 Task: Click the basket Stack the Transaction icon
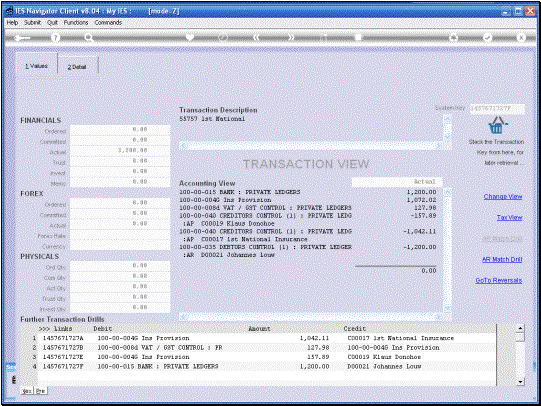click(x=497, y=125)
